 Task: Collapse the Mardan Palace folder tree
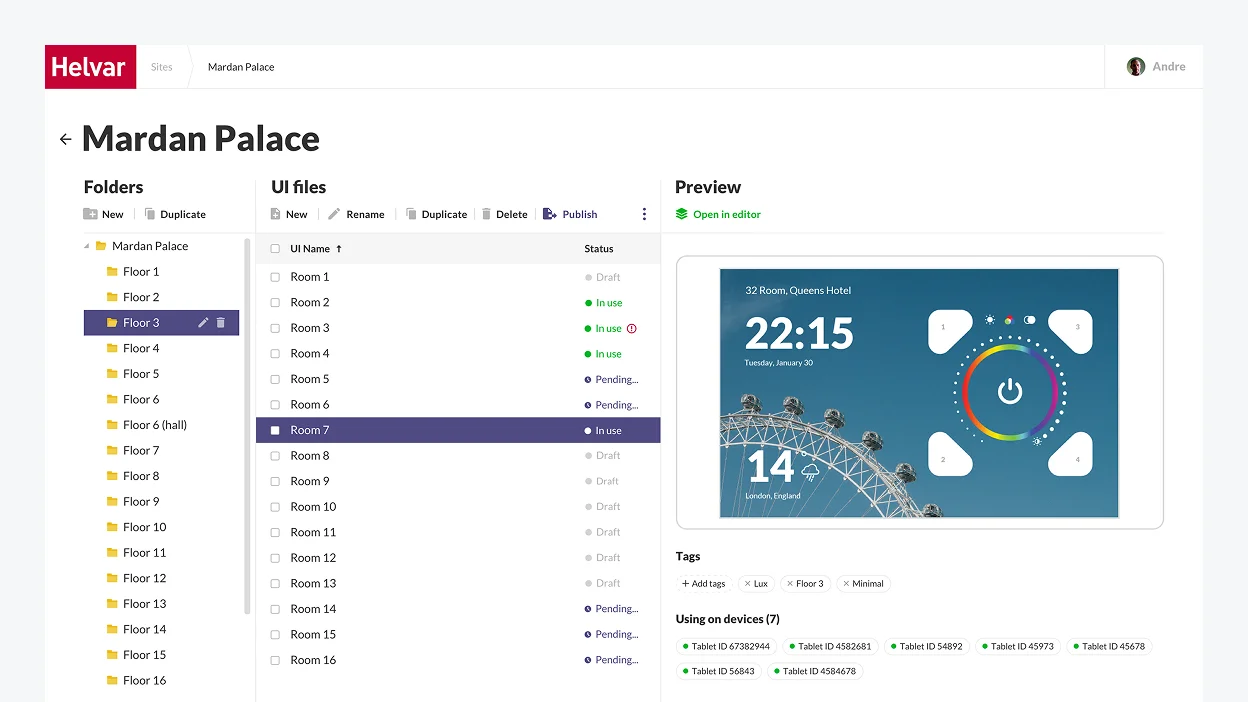86,246
